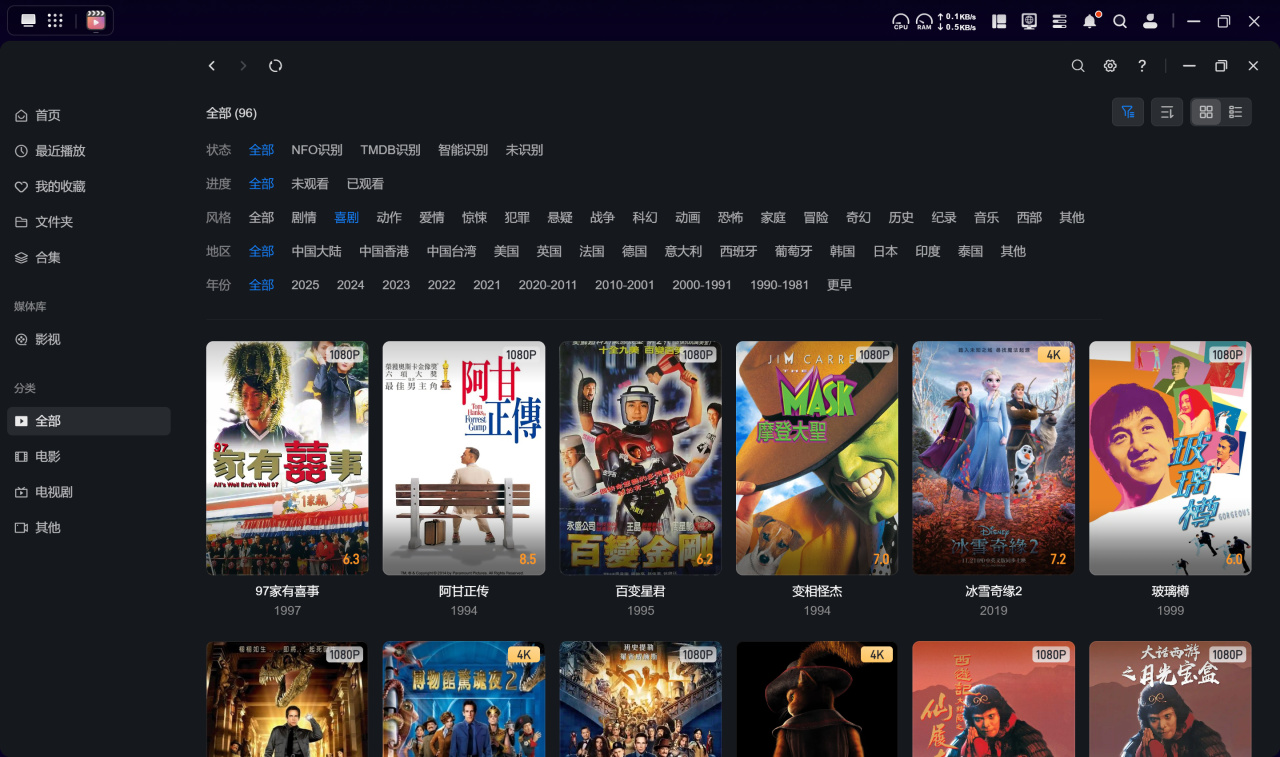Open 合集 collections
The height and width of the screenshot is (757, 1280).
click(89, 257)
